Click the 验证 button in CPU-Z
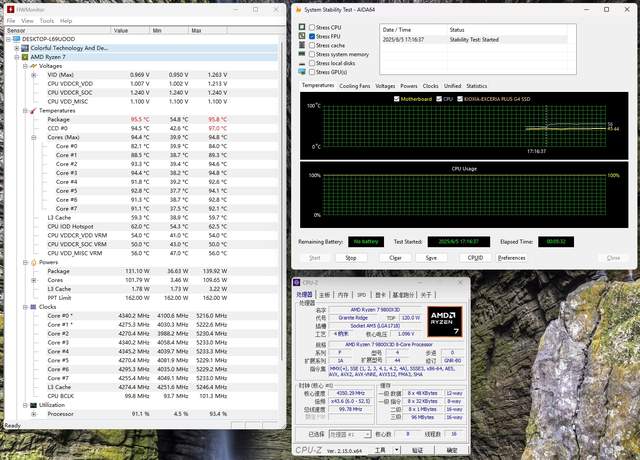The width and height of the screenshot is (640, 460). [417, 450]
